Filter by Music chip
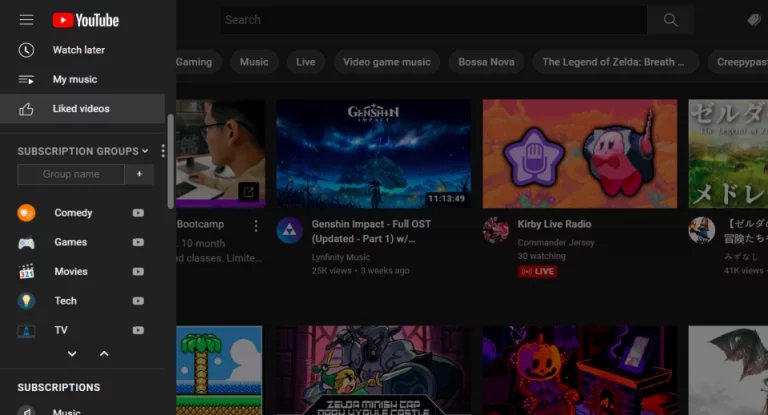768x415 pixels. (254, 62)
